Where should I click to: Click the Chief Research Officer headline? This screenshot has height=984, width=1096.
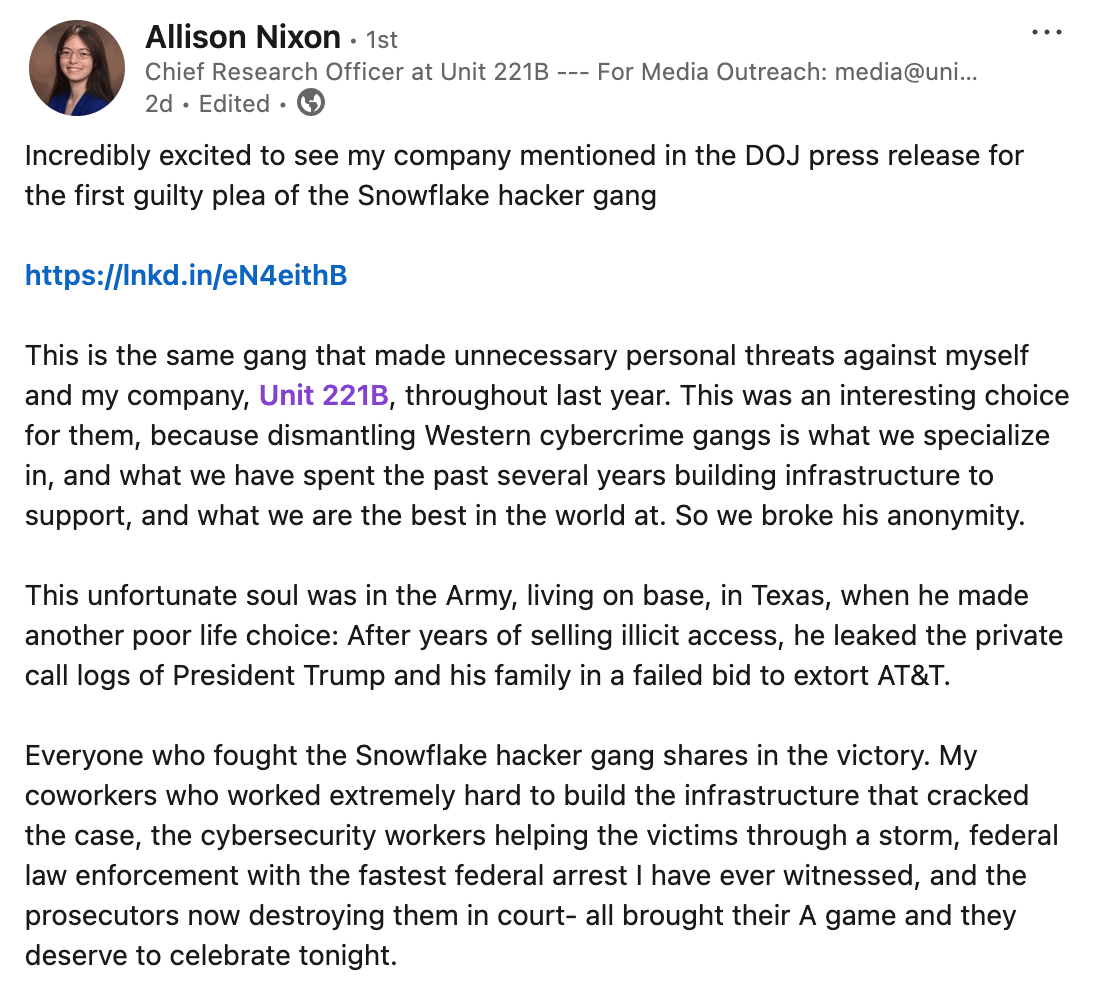347,71
